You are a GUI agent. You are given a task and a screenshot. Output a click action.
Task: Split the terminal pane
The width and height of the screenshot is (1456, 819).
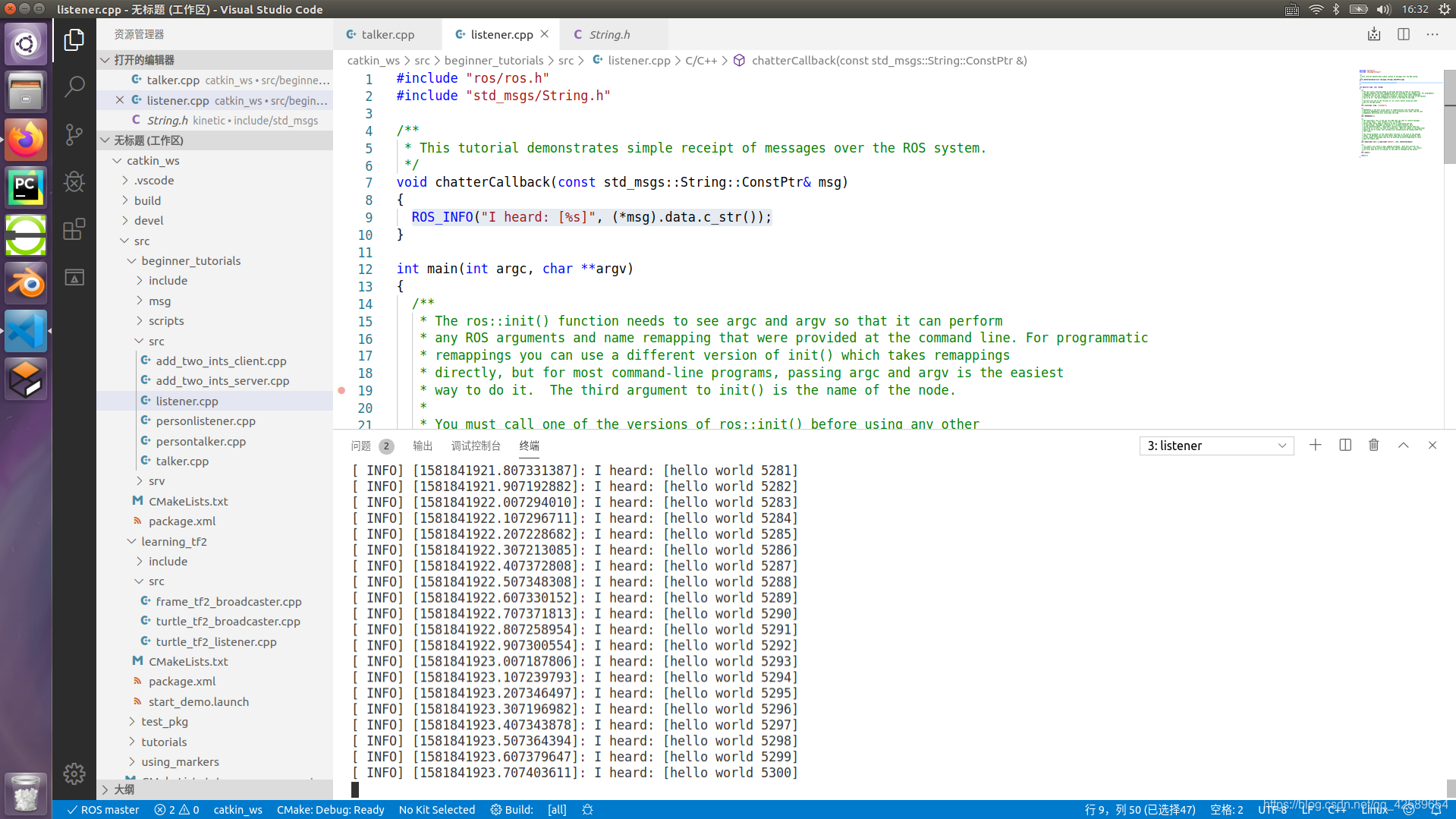[1344, 446]
